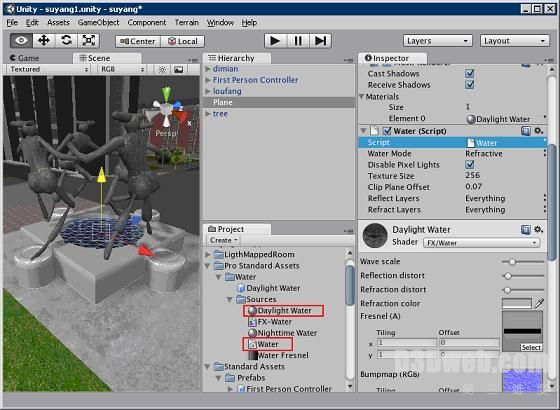560x410 pixels.
Task: Click the Daylight Water material preview
Action: click(375, 236)
